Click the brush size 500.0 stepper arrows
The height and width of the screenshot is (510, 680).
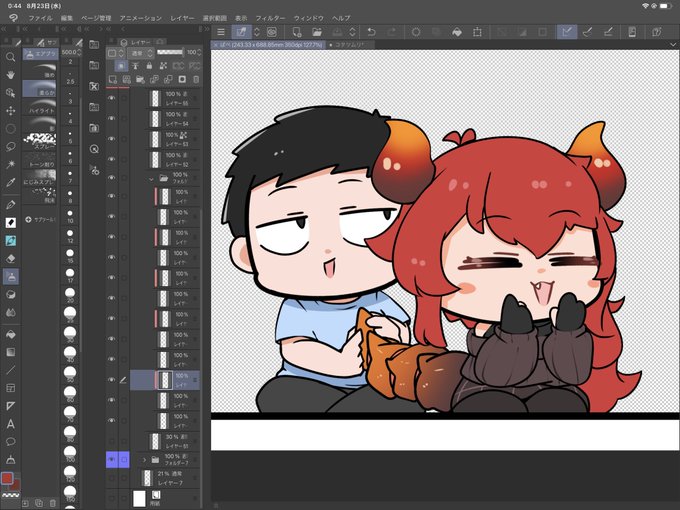79,52
